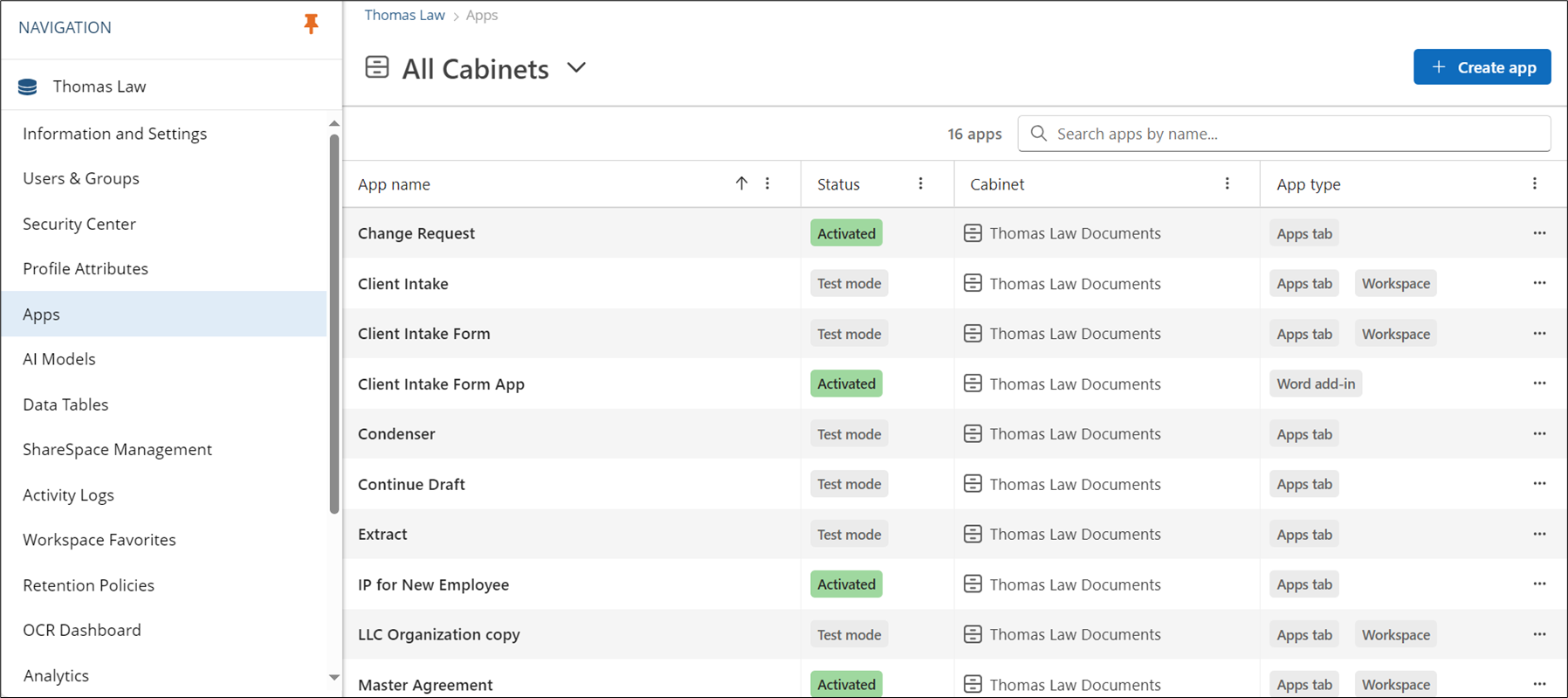Navigate to ShareSpace Management
Image resolution: width=1568 pixels, height=698 pixels.
(x=117, y=449)
